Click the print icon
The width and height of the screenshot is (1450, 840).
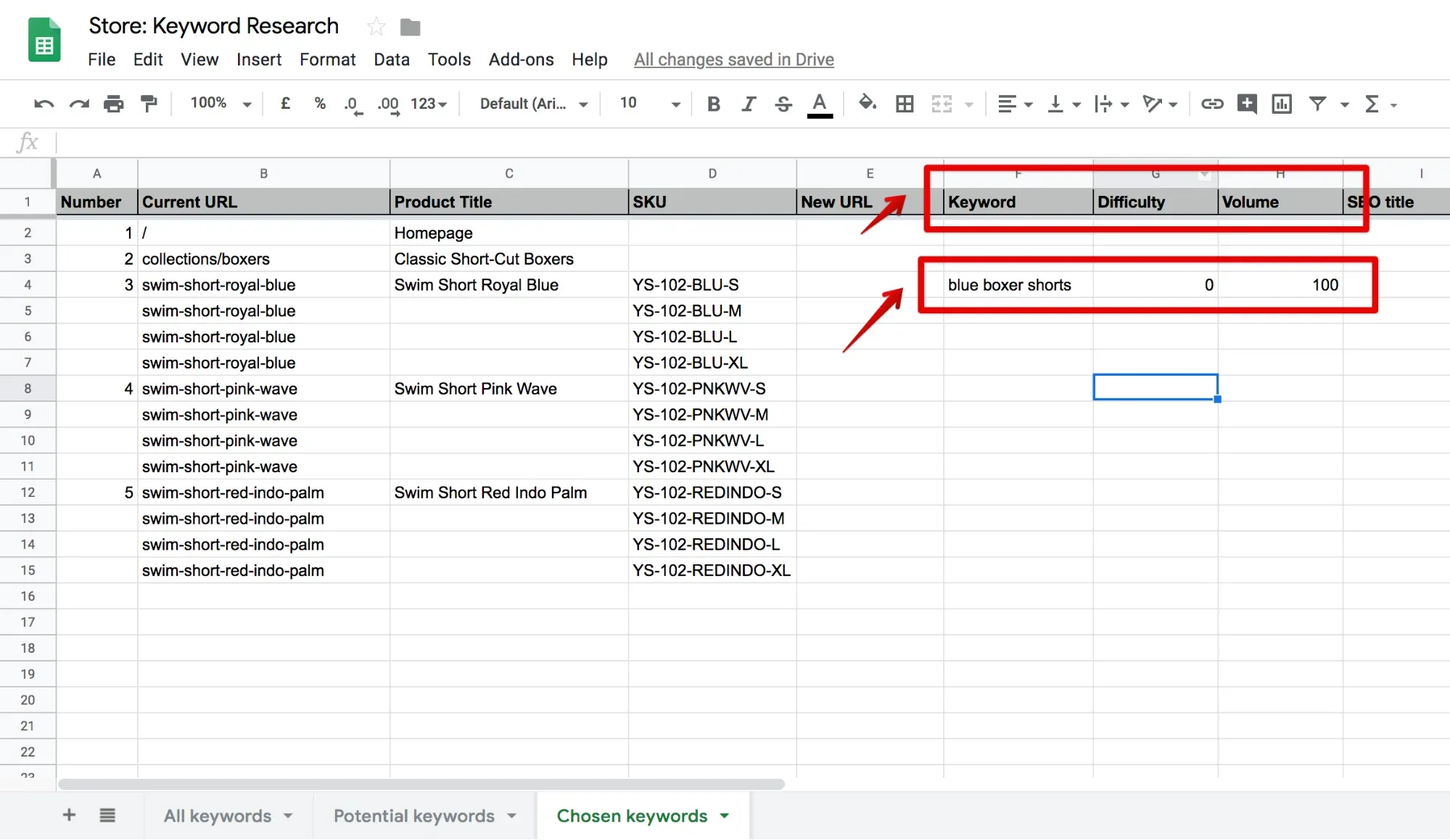pyautogui.click(x=113, y=104)
